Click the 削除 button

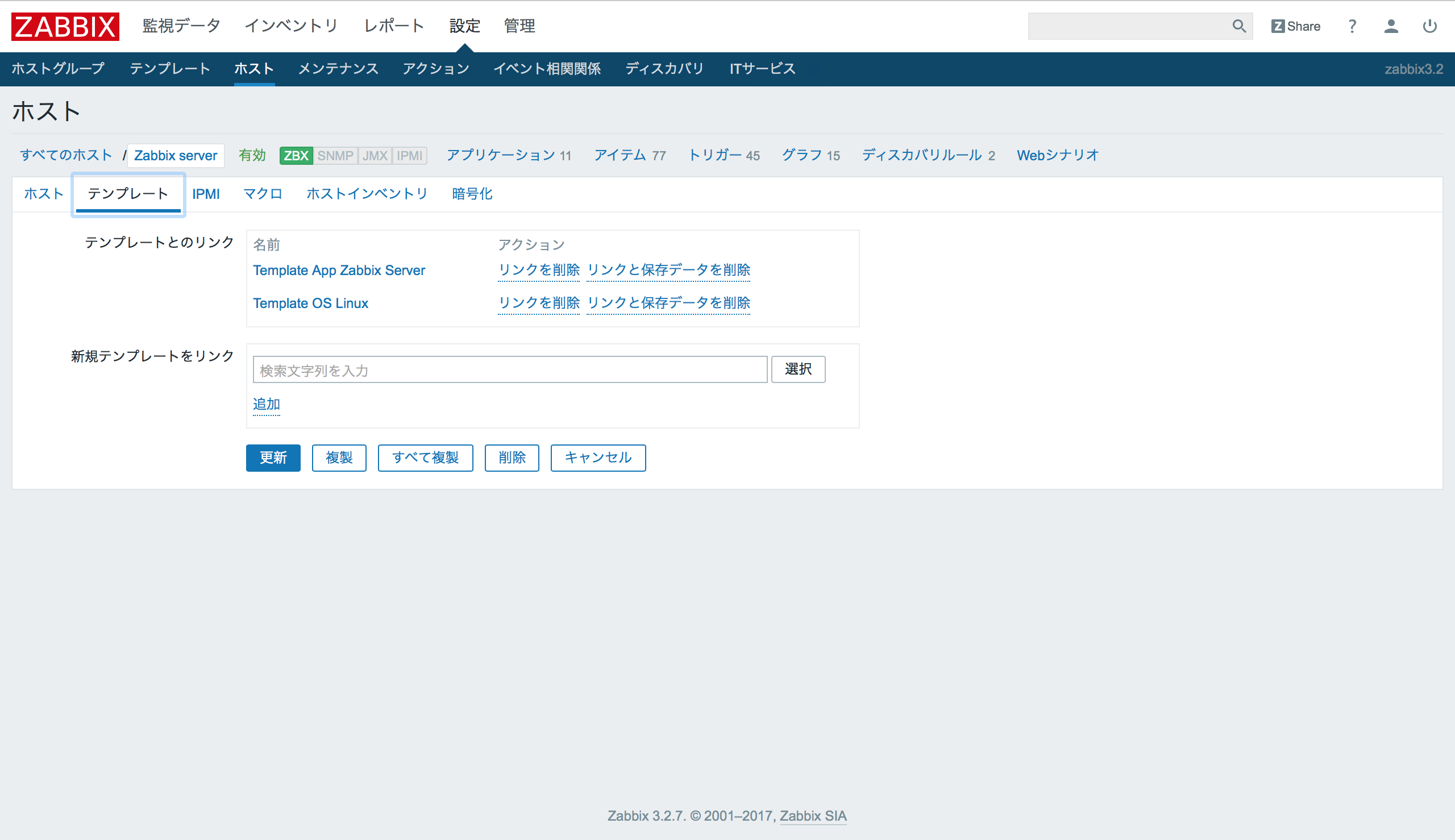pyautogui.click(x=511, y=457)
